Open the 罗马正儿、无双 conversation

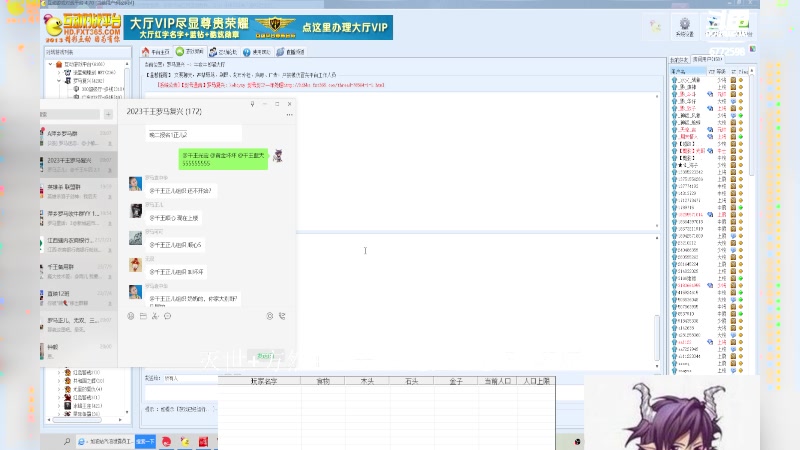click(79, 324)
